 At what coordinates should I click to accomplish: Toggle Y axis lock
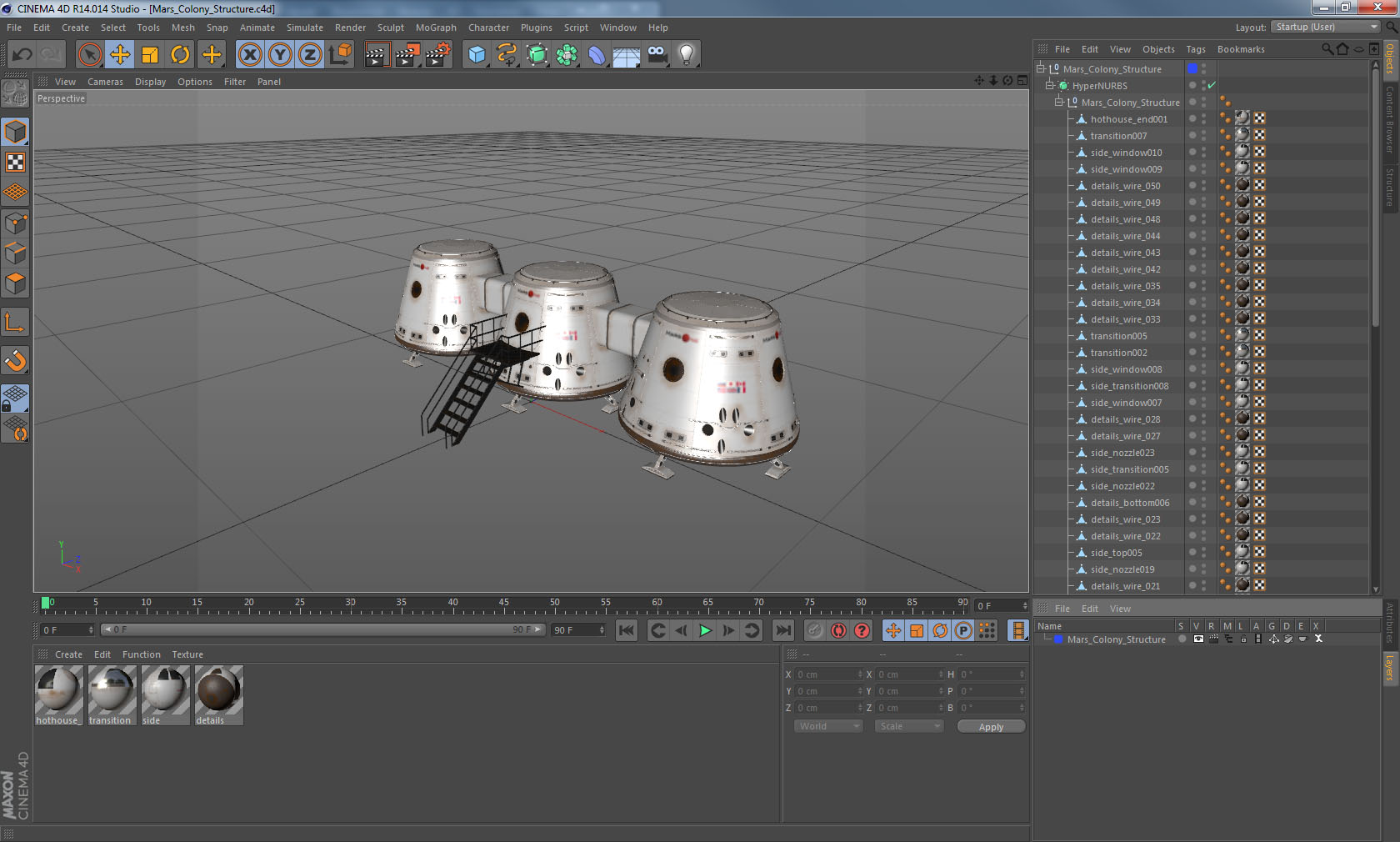coord(280,55)
